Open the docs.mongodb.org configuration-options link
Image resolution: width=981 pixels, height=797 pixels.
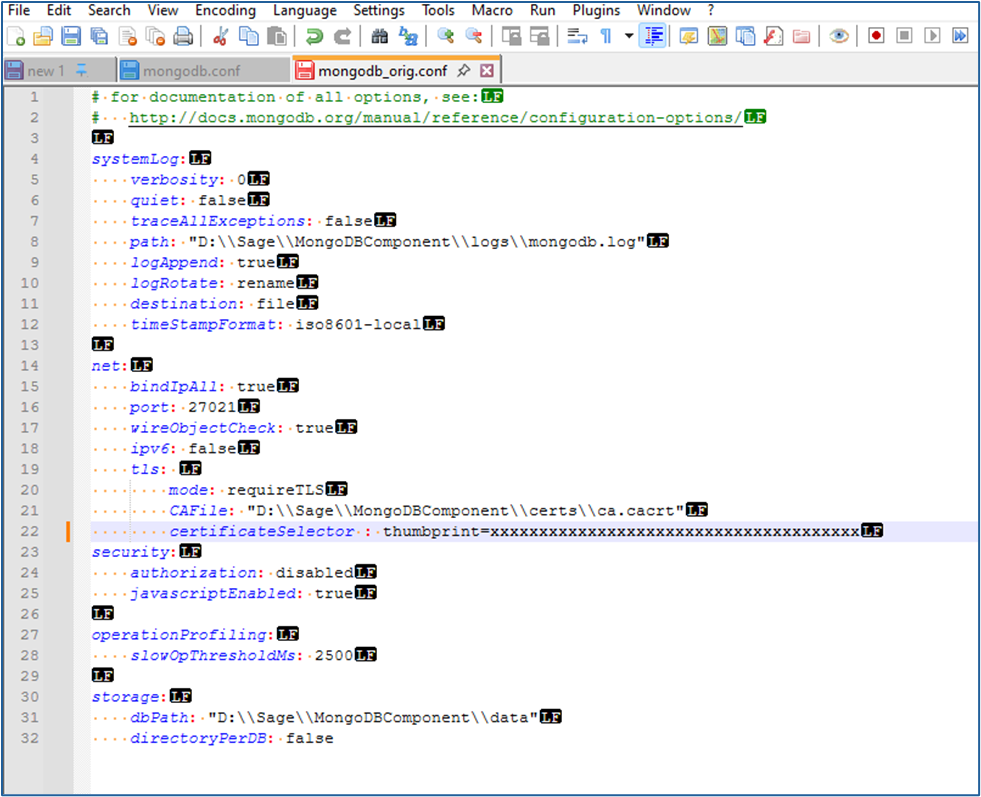[x=436, y=117]
